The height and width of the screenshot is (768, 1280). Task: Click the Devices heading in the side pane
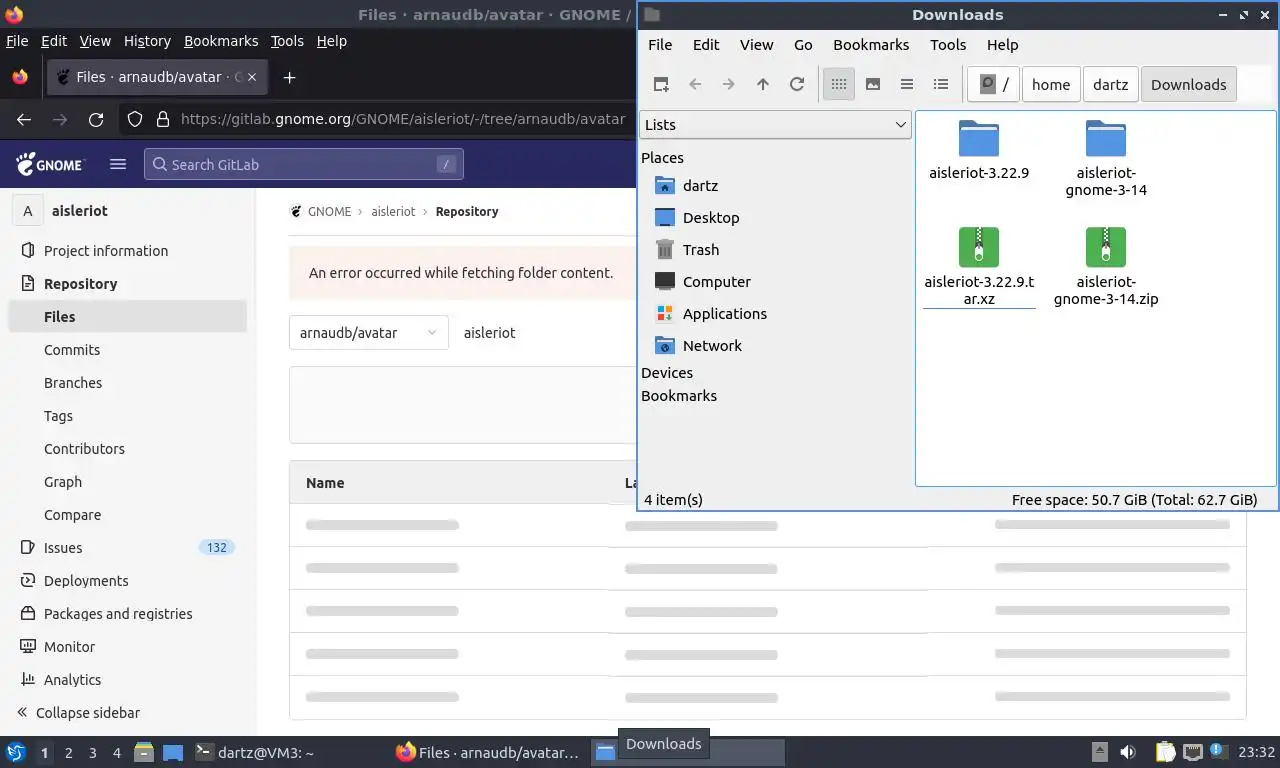click(667, 372)
